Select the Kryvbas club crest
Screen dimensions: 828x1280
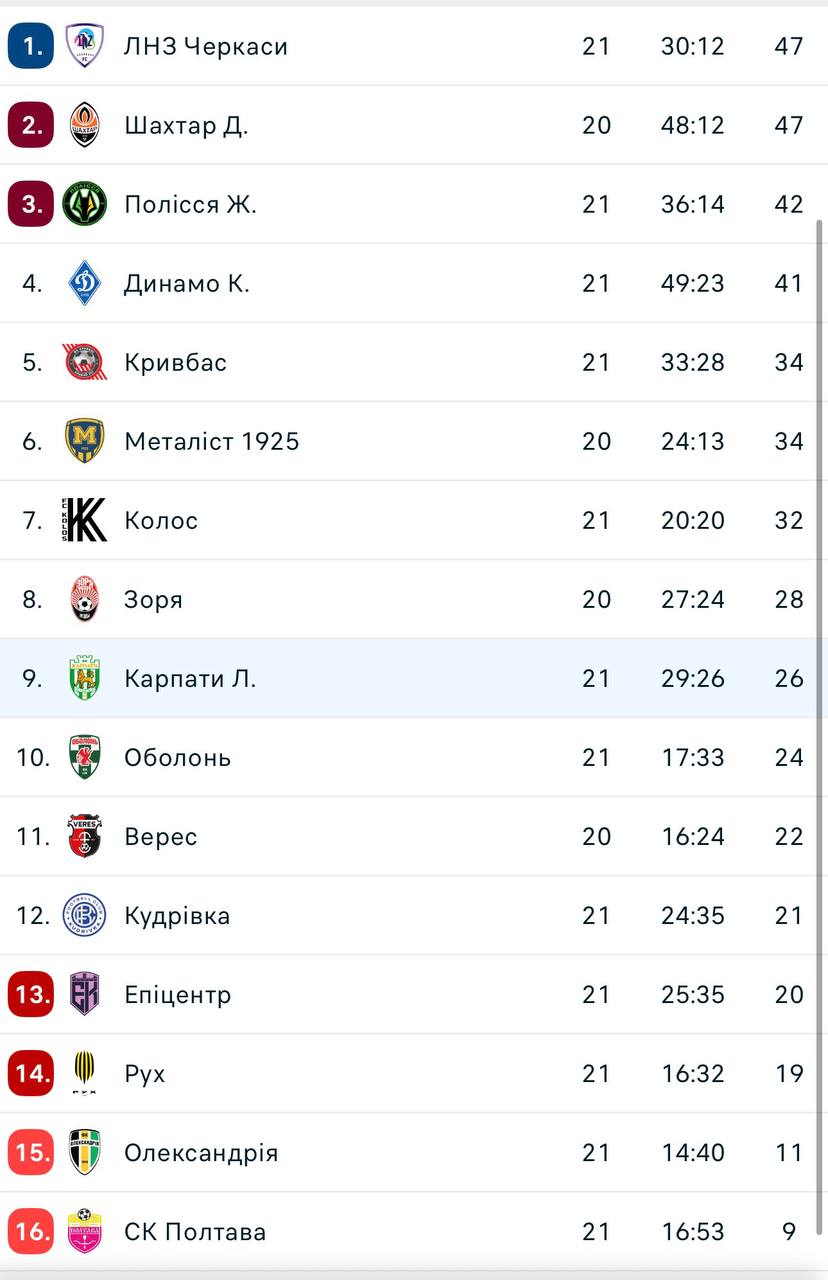point(84,362)
